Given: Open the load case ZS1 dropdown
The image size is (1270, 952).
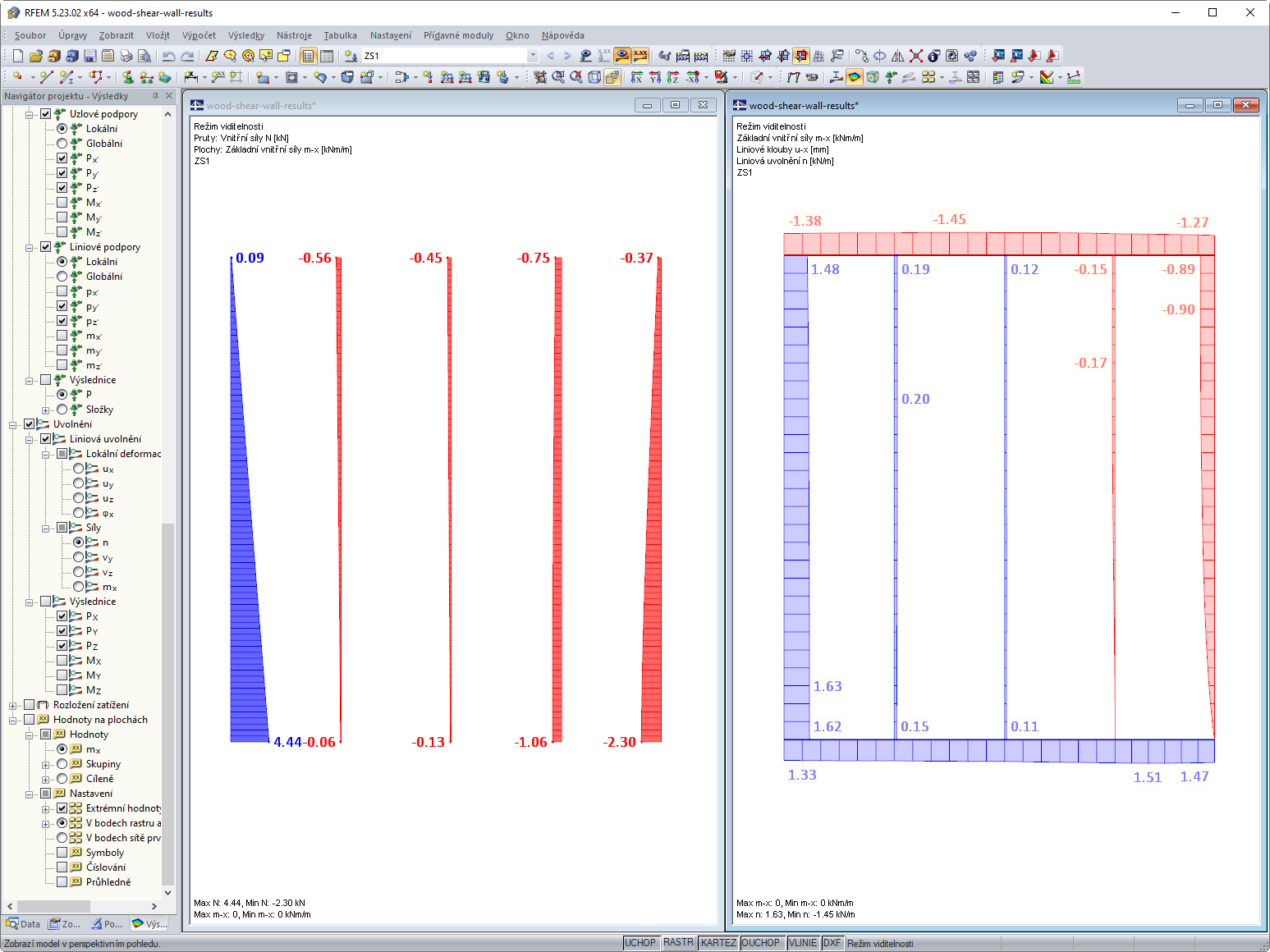Looking at the screenshot, I should point(533,56).
